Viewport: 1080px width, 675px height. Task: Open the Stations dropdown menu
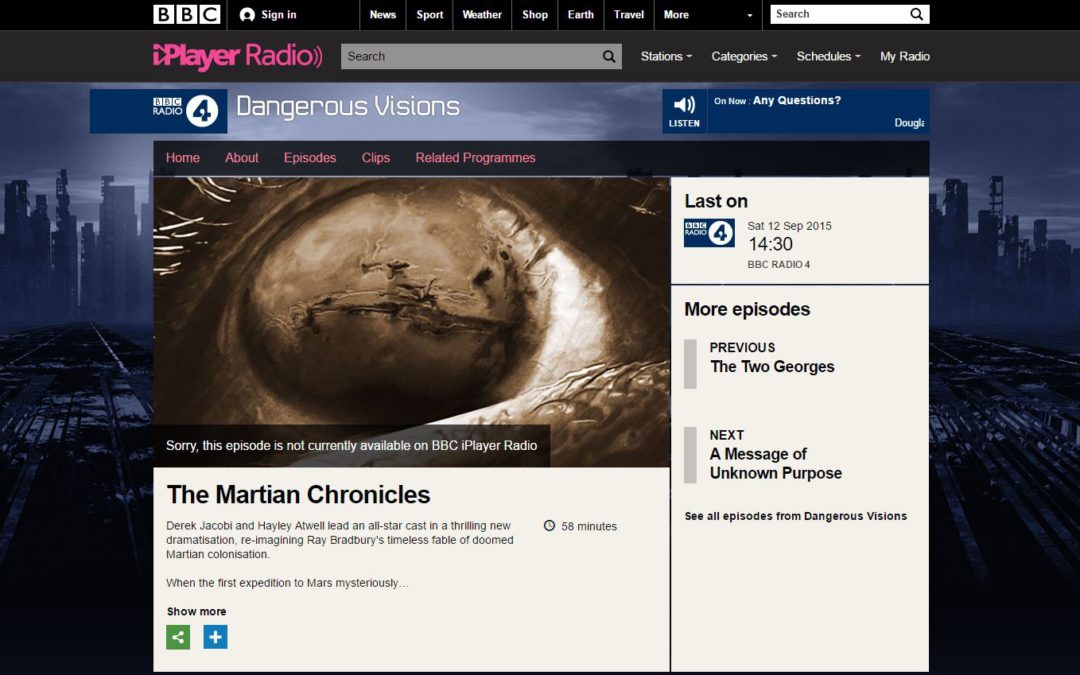pyautogui.click(x=666, y=56)
